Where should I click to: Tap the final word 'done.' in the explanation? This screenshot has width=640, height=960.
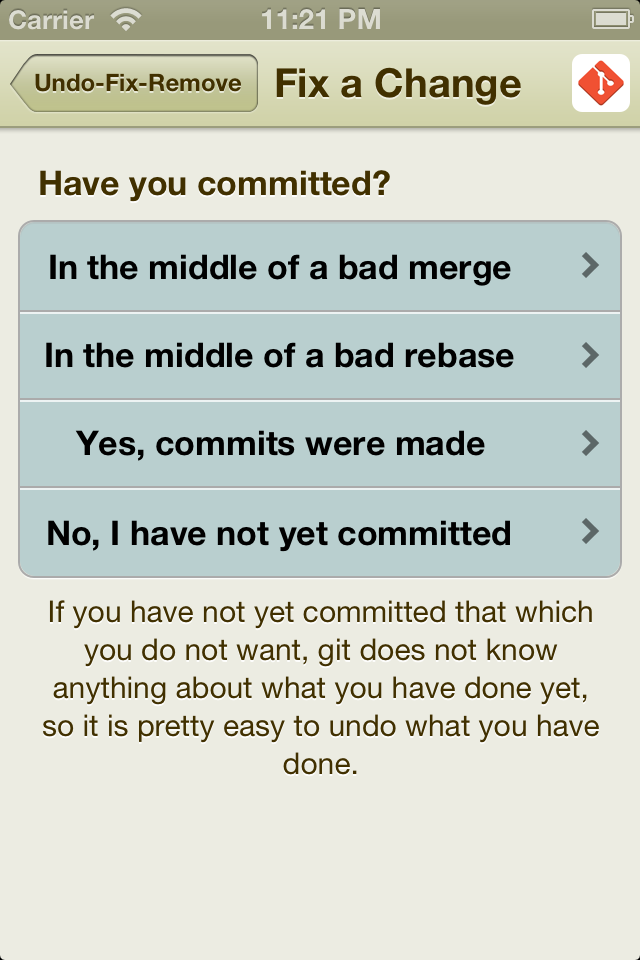[x=320, y=765]
